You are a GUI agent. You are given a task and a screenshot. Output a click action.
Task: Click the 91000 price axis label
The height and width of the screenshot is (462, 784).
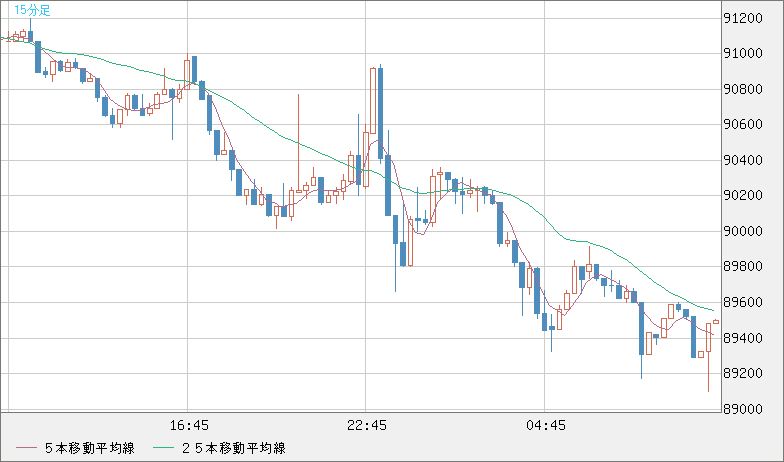point(743,54)
